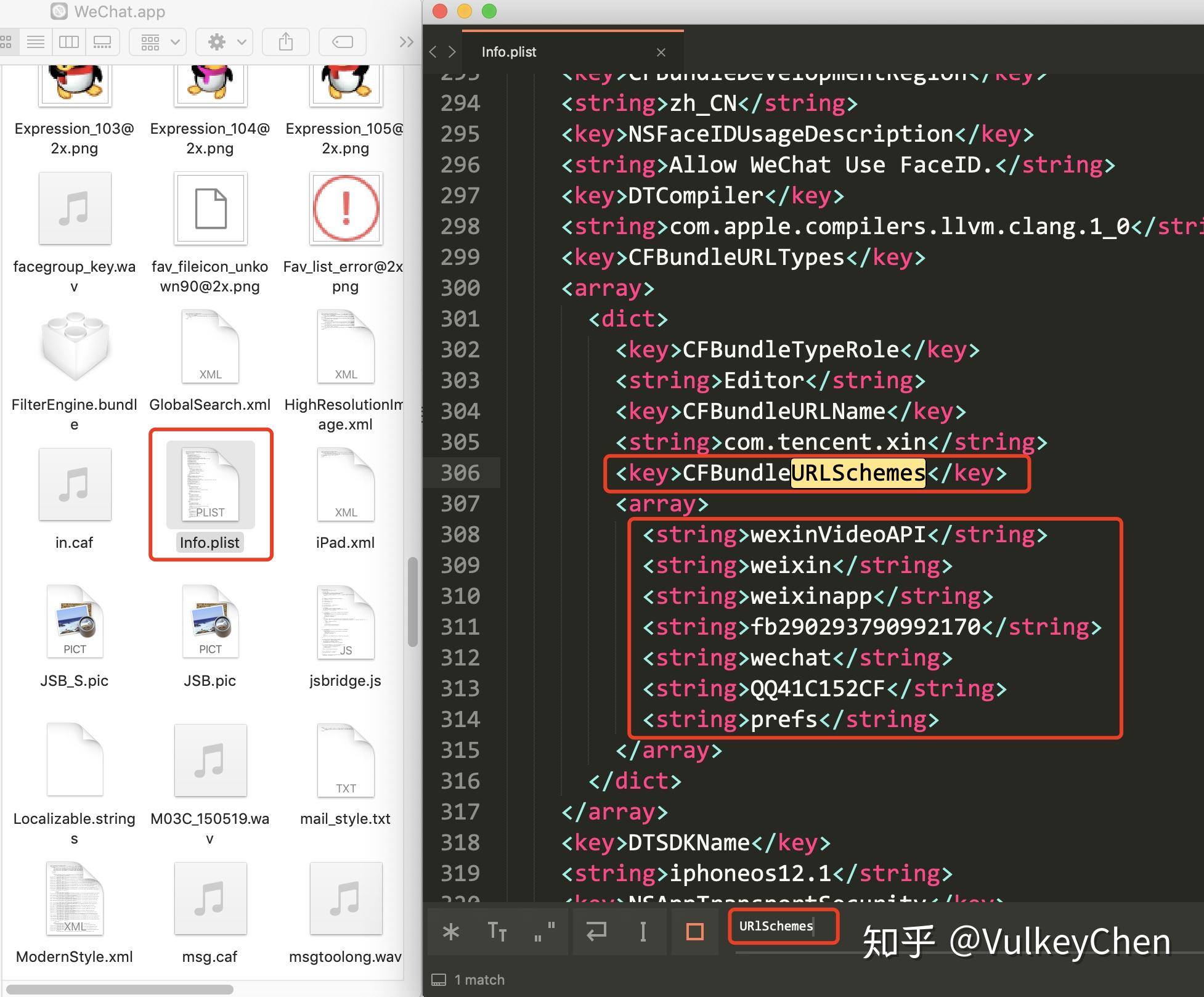Minimize the Sublime Text window

tap(465, 11)
